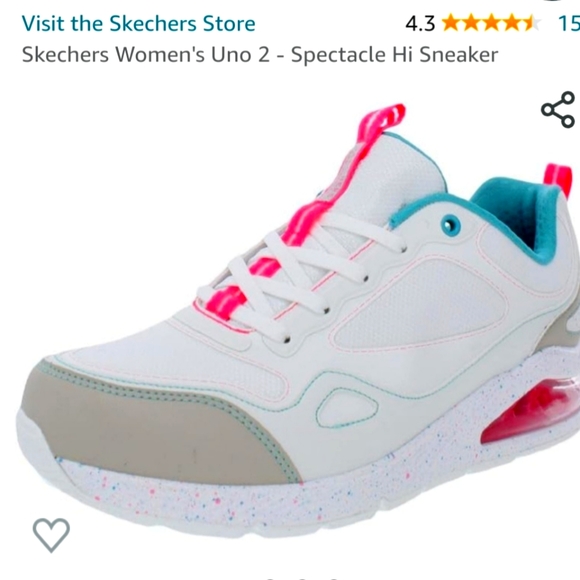Tap the teal eyelet on the sneaker
This screenshot has height=580, width=580.
(450, 224)
